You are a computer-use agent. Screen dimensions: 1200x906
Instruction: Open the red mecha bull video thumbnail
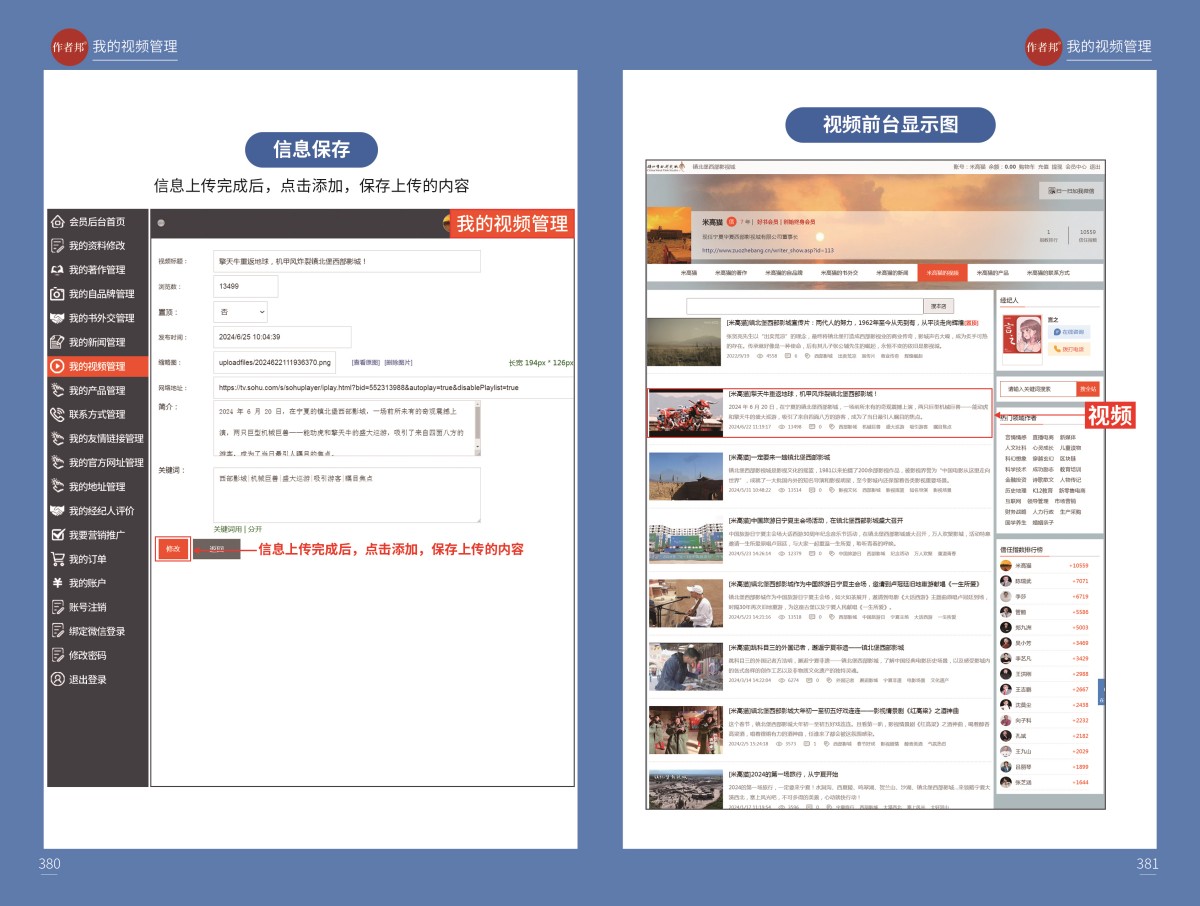(x=684, y=413)
